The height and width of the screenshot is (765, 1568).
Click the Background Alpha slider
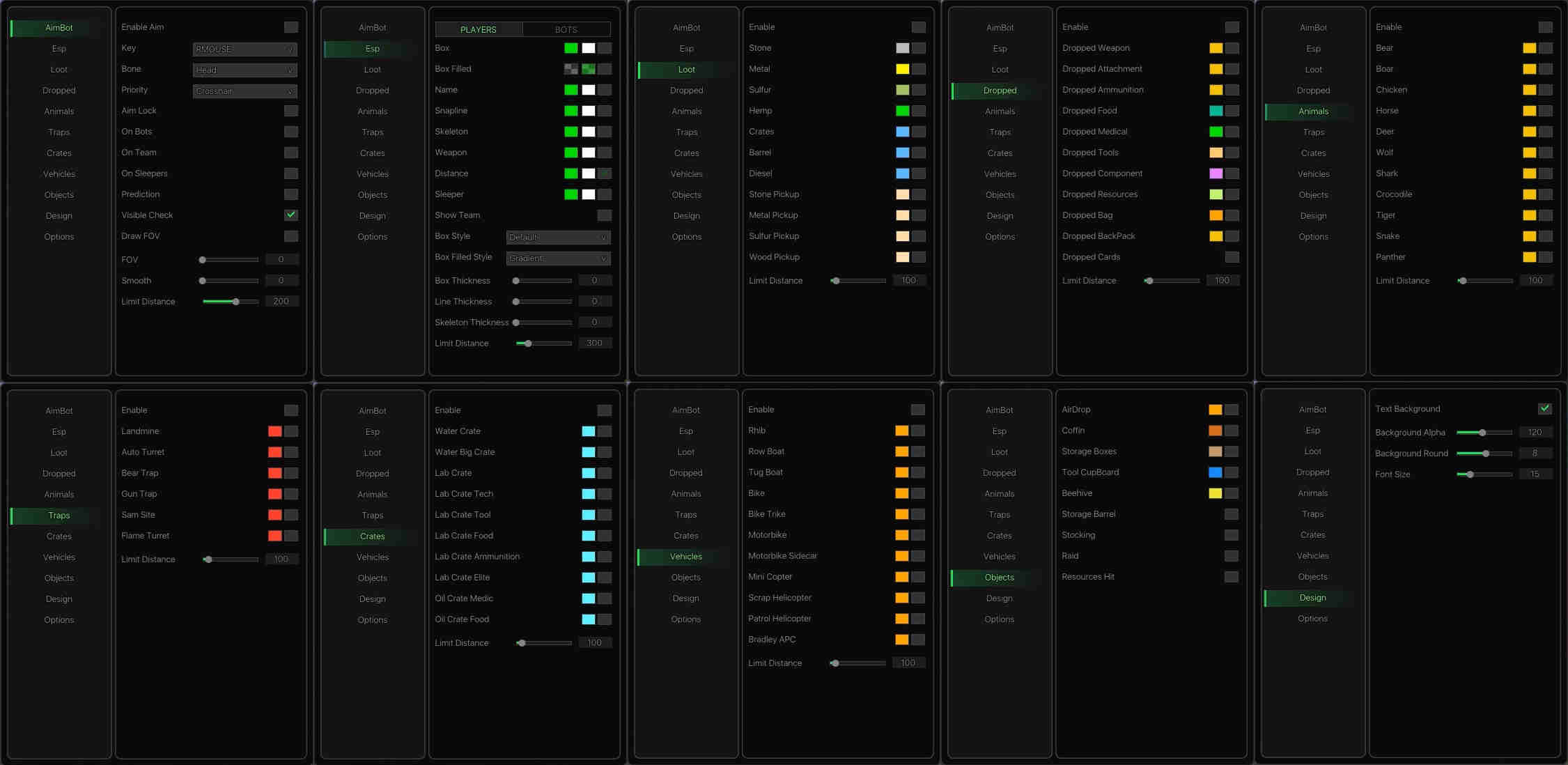[x=1484, y=433]
